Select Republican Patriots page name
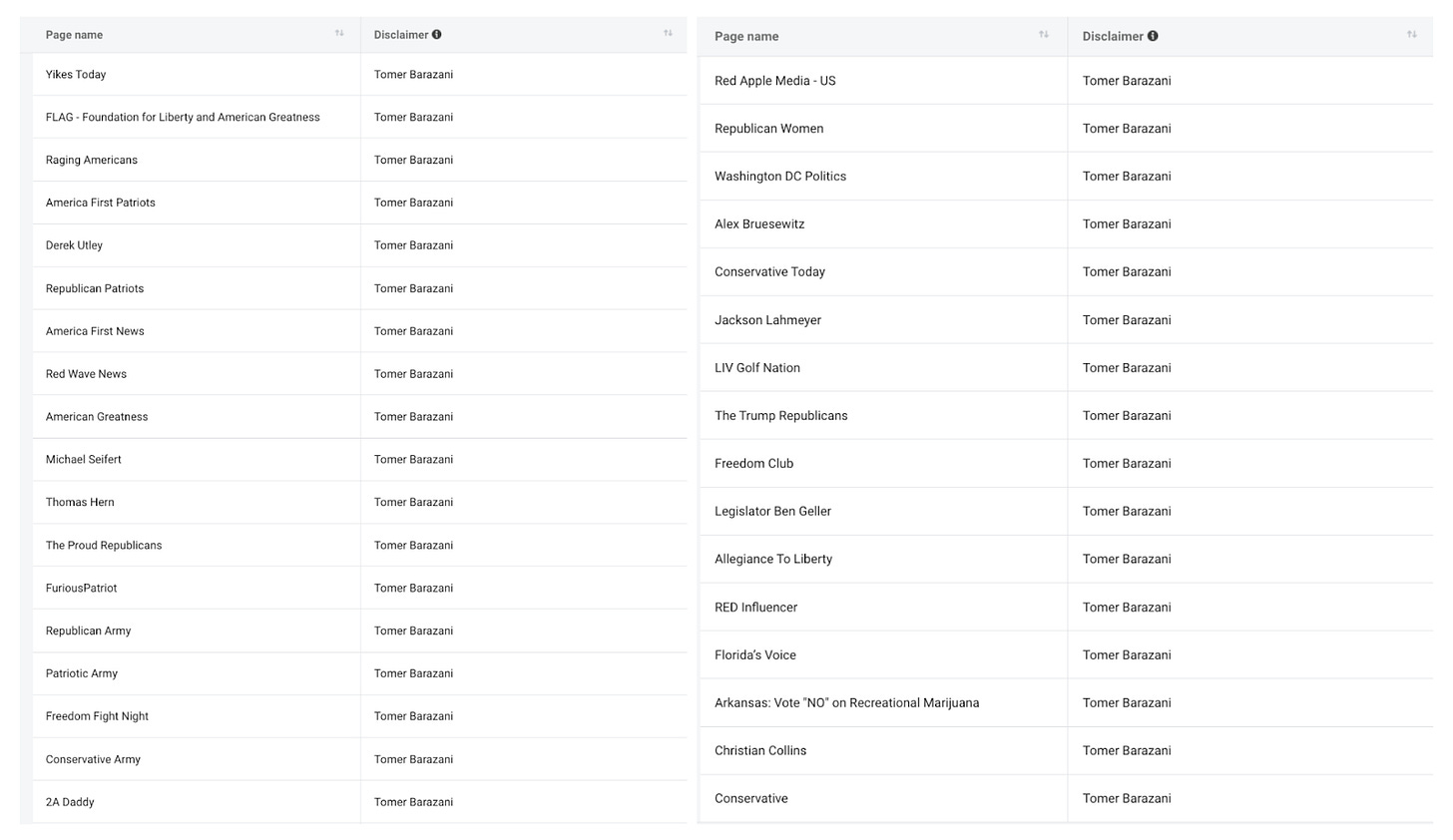1453x840 pixels. pyautogui.click(x=95, y=288)
